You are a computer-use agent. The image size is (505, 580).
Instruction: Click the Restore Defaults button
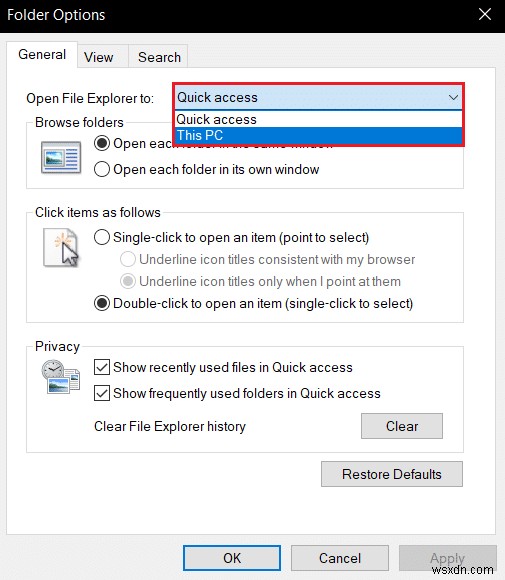pos(392,474)
